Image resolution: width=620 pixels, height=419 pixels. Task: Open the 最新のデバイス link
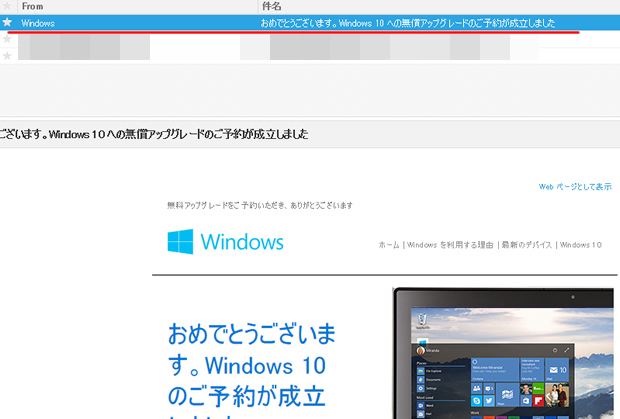[526, 245]
